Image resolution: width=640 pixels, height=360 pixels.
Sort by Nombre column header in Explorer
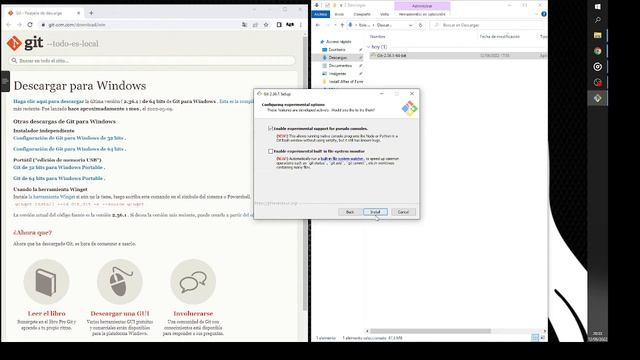378,37
